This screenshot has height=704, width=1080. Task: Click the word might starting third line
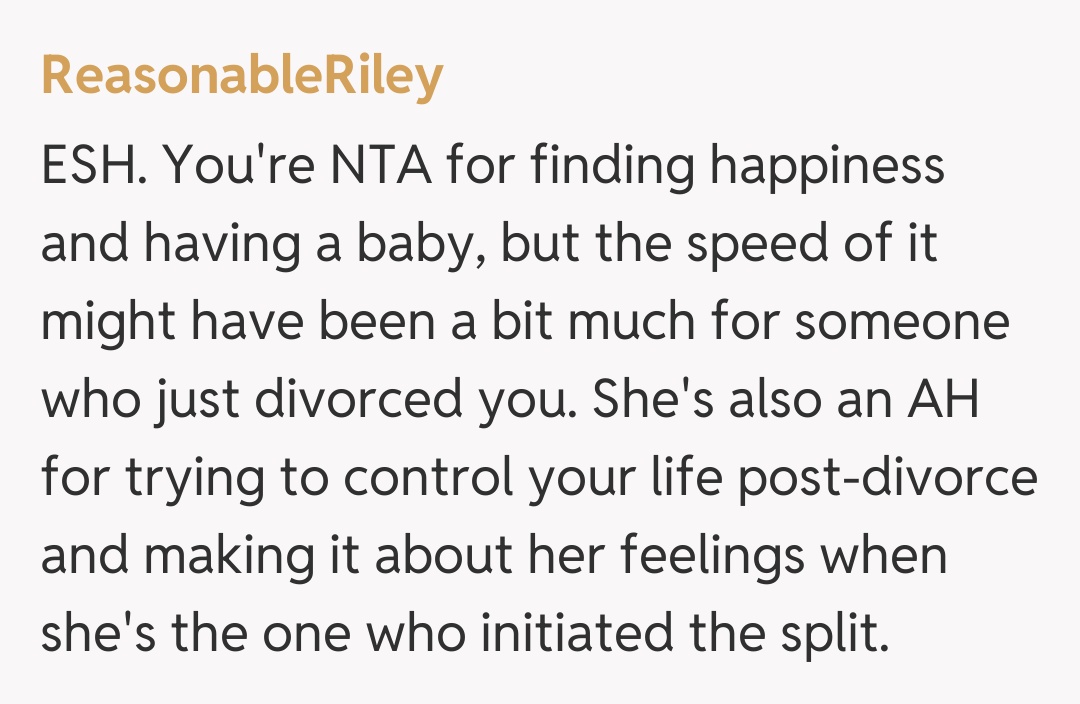pos(104,322)
